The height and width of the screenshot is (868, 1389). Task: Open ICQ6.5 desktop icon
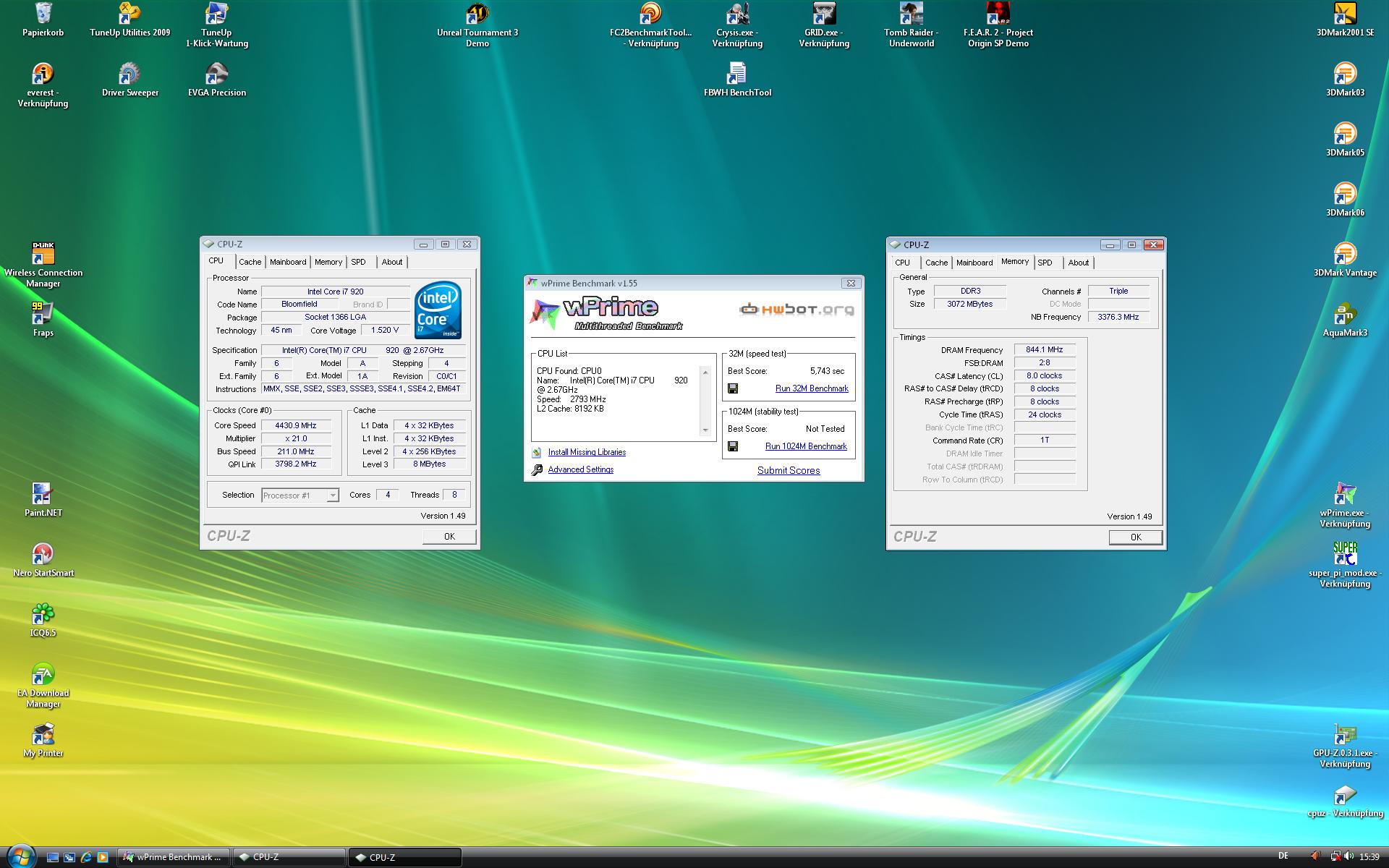[43, 620]
